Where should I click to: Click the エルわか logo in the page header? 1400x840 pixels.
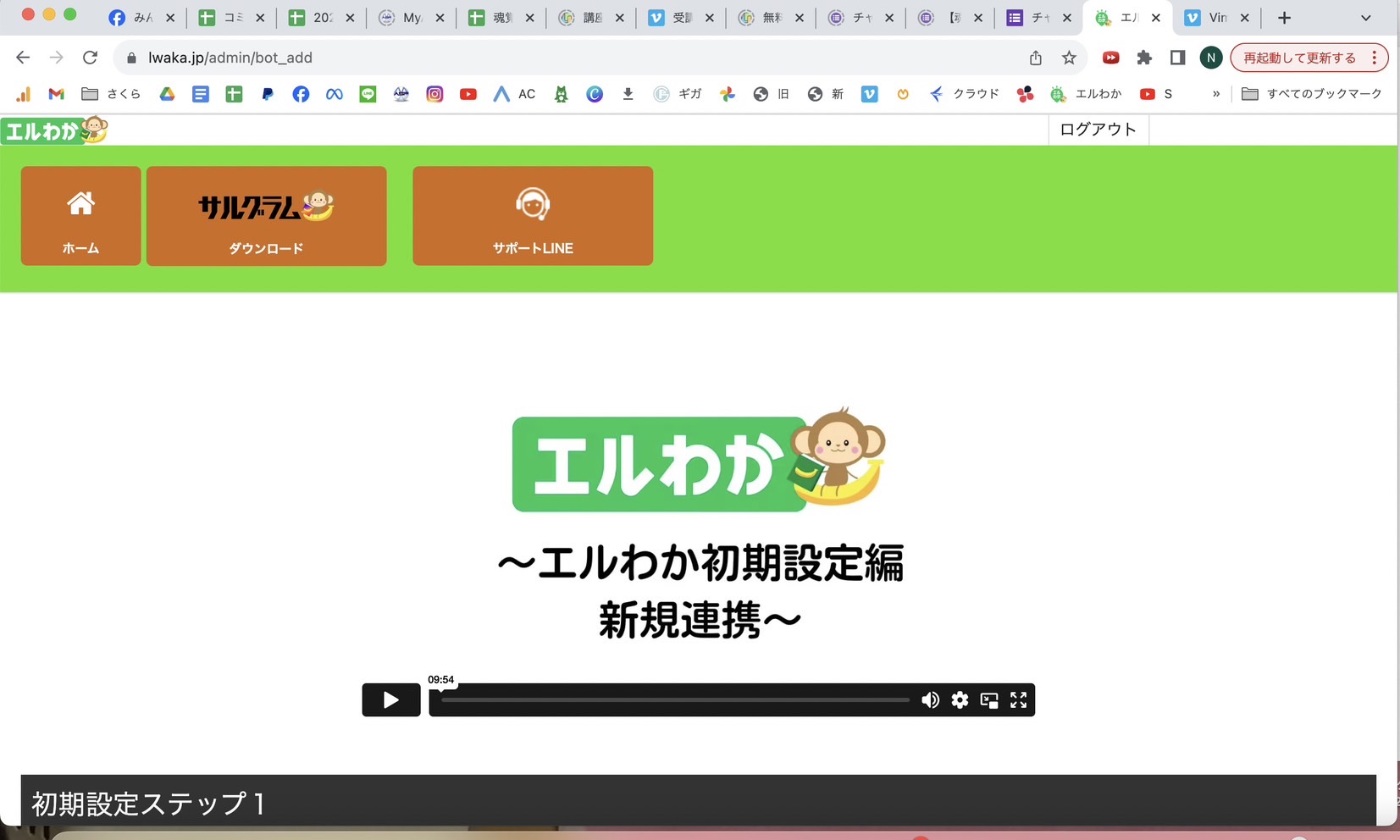click(x=54, y=130)
